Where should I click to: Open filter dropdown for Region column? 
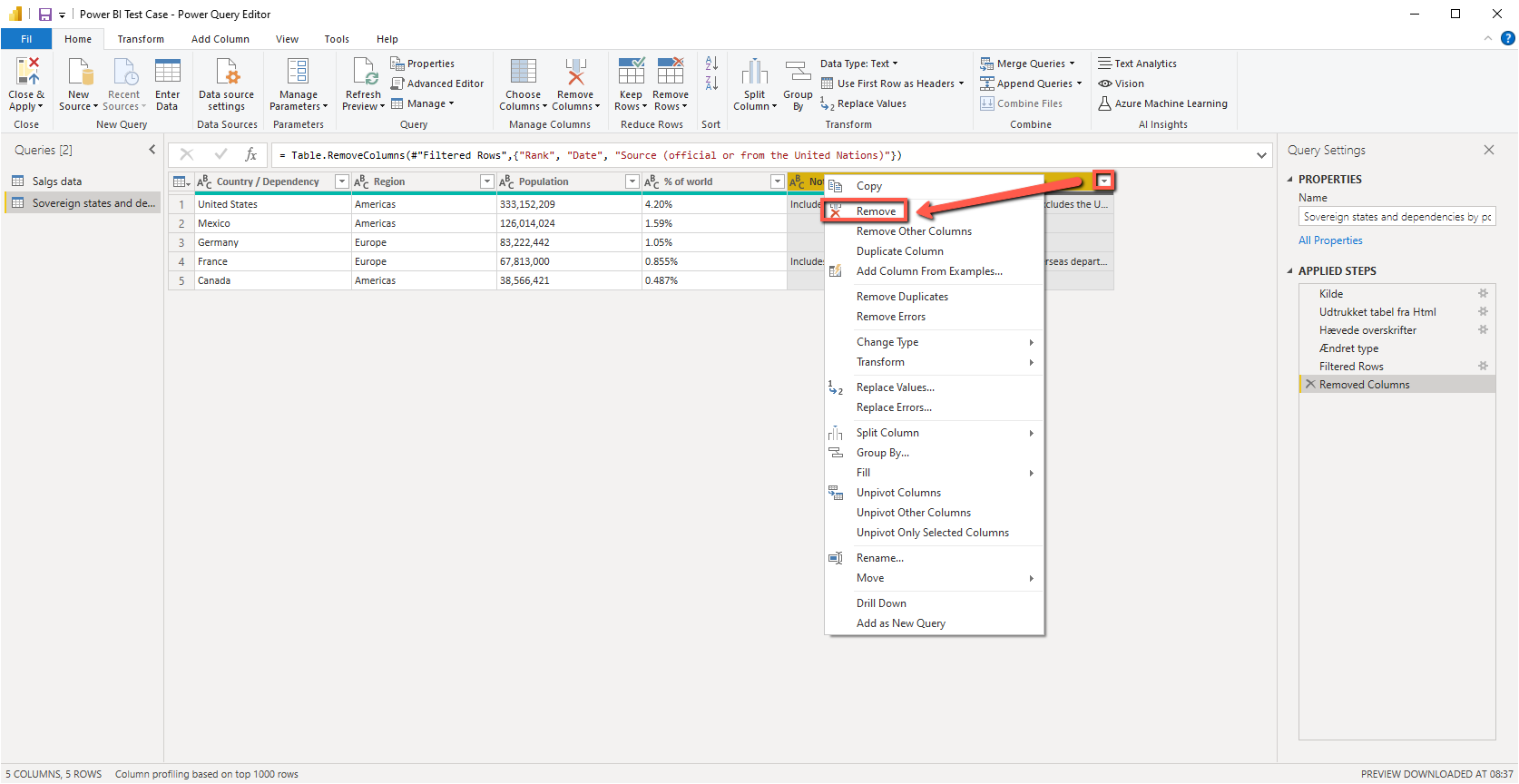pos(487,181)
